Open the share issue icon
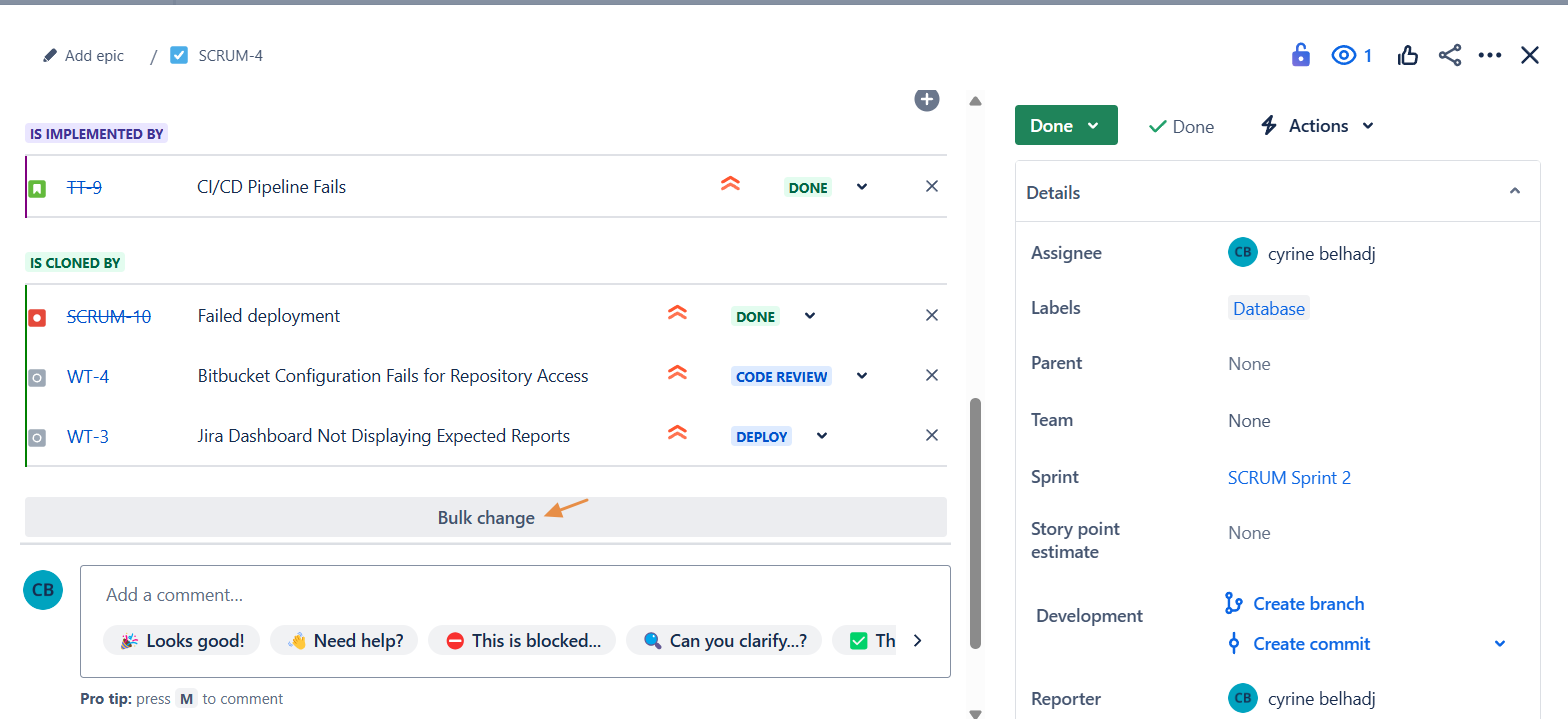The image size is (1568, 719). (1450, 55)
